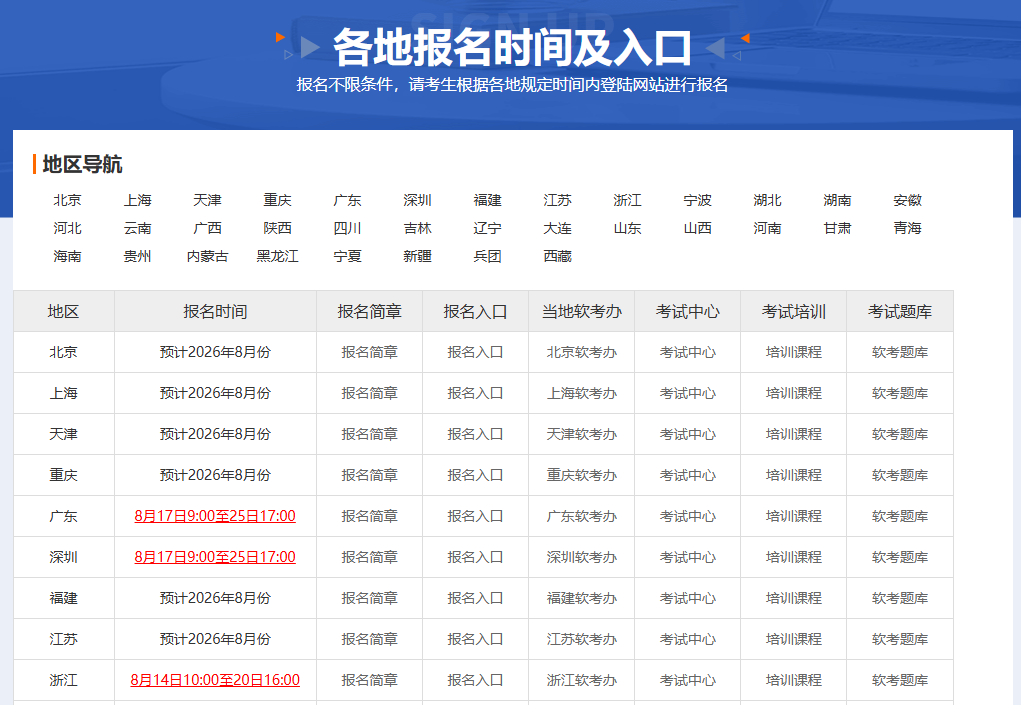Viewport: 1021px width, 705px height.
Task: Click 预计2026年8月份 in the 北京 row
Action: tap(215, 352)
